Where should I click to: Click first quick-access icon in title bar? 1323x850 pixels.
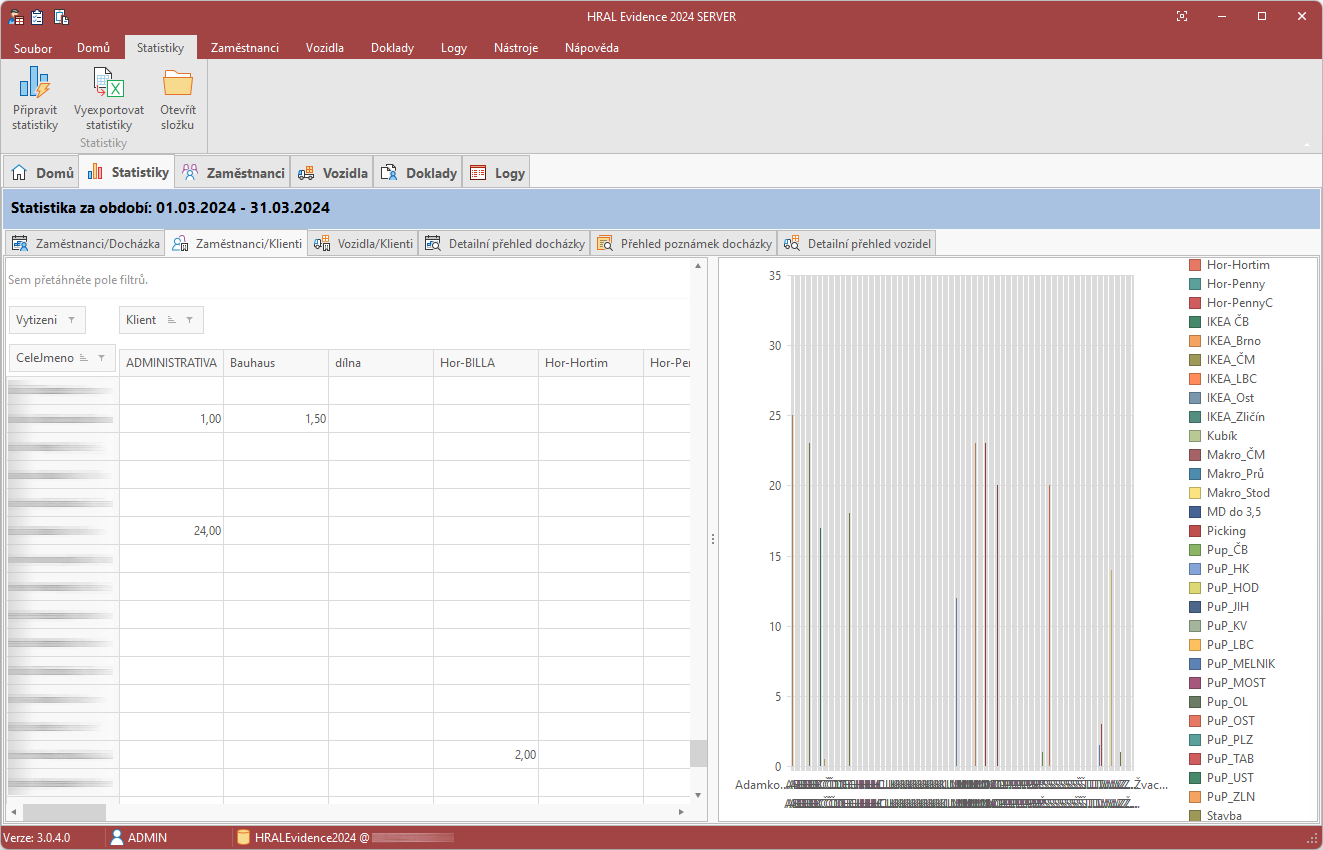click(x=16, y=16)
